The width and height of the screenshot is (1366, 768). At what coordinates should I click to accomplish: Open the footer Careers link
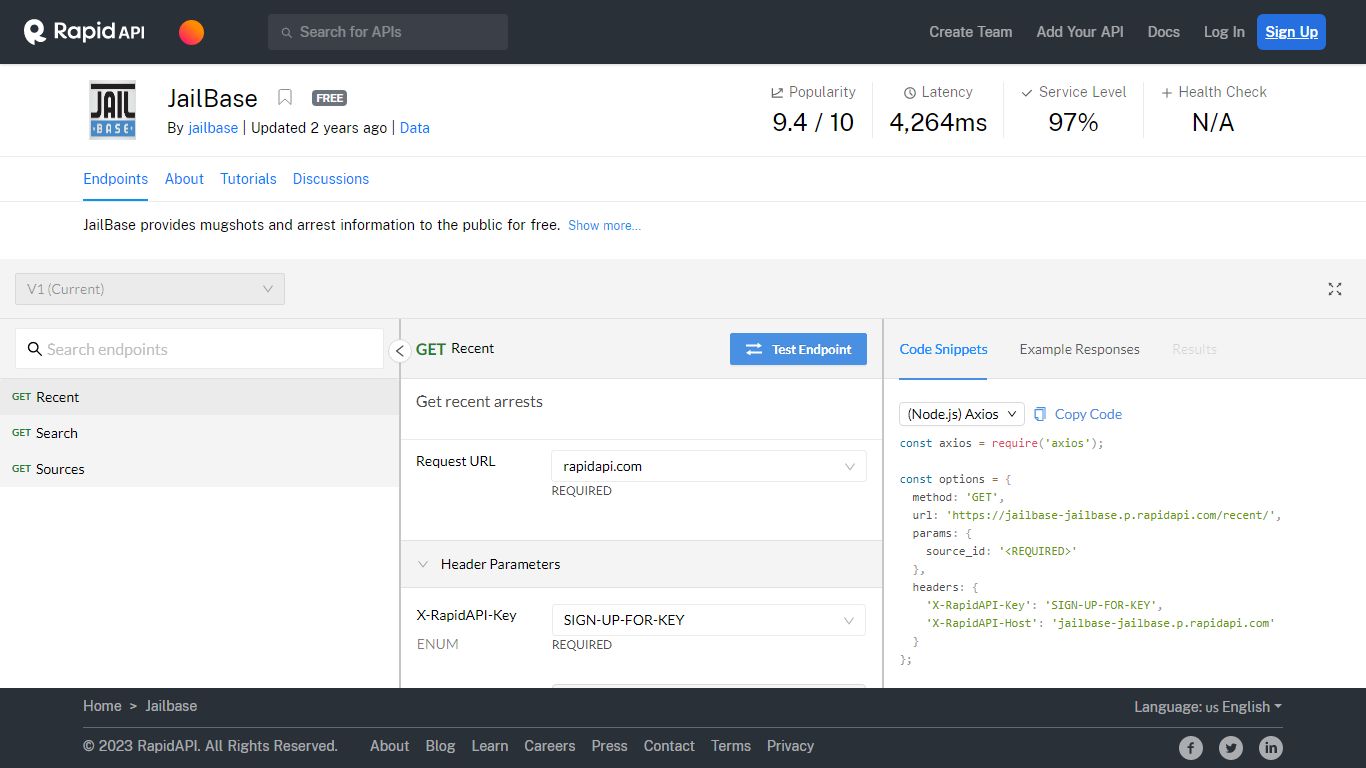point(550,746)
